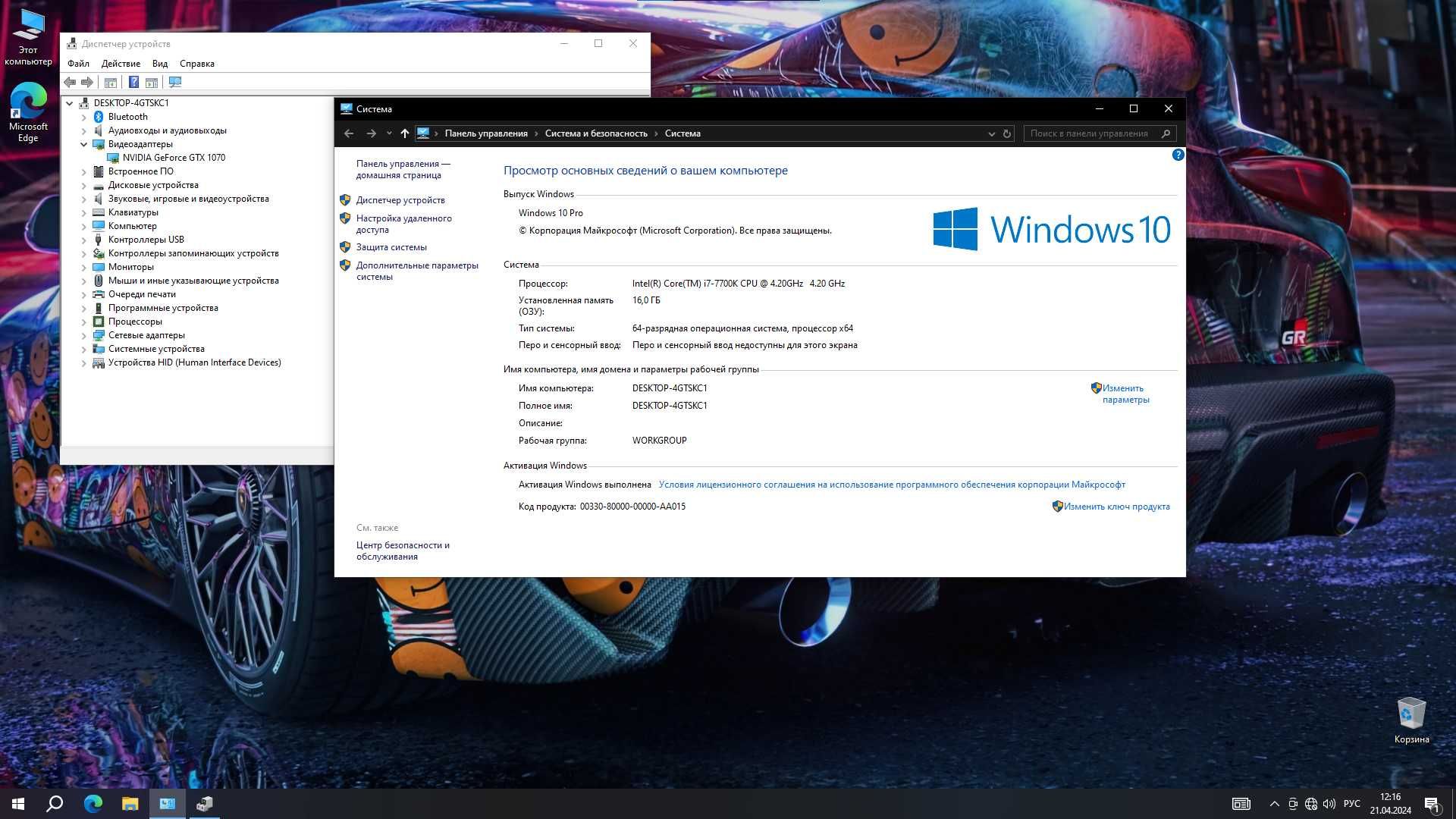Go to control panel home page link
Screen dimensions: 1456x819
(403, 169)
